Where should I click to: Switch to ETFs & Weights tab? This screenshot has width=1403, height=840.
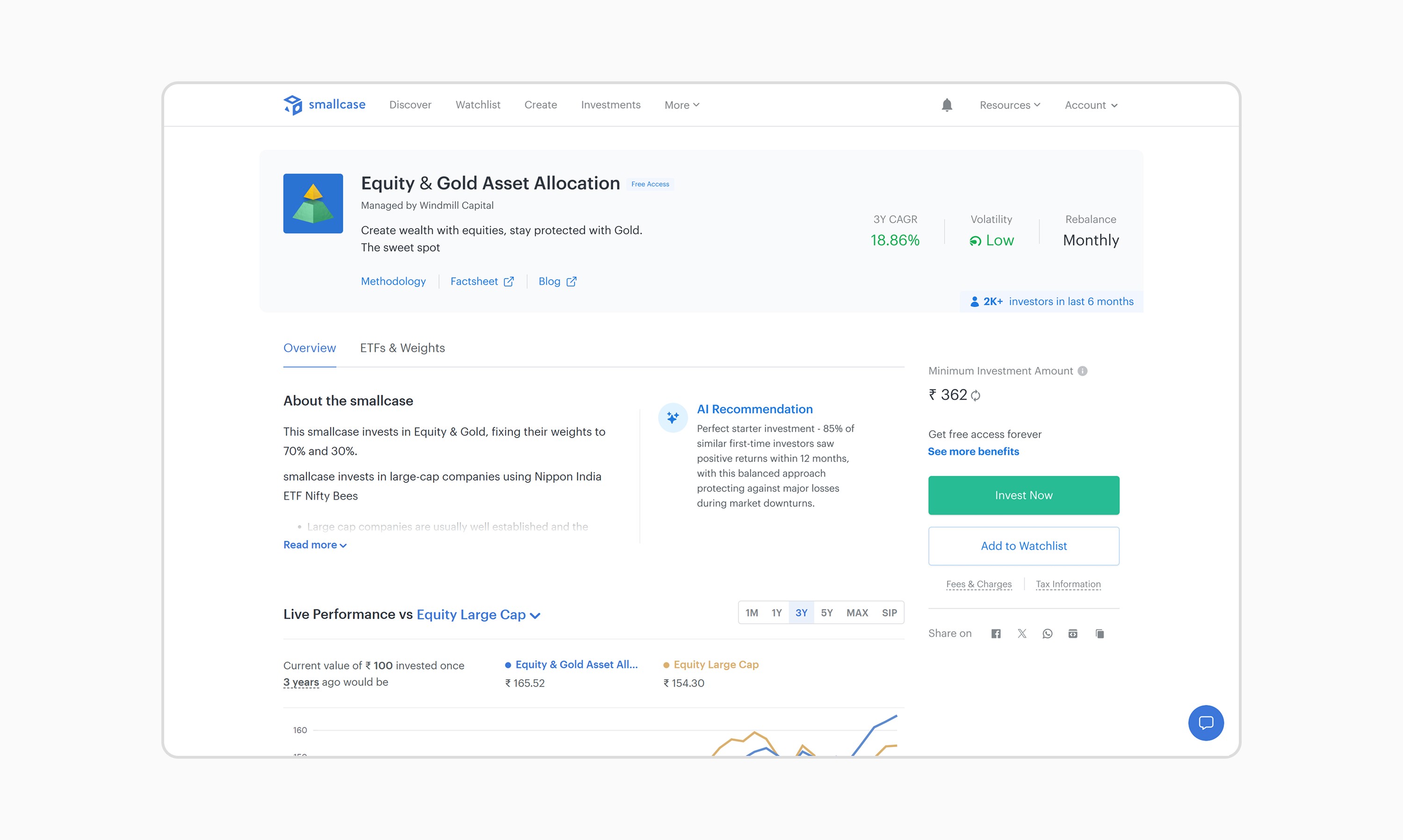coord(402,348)
